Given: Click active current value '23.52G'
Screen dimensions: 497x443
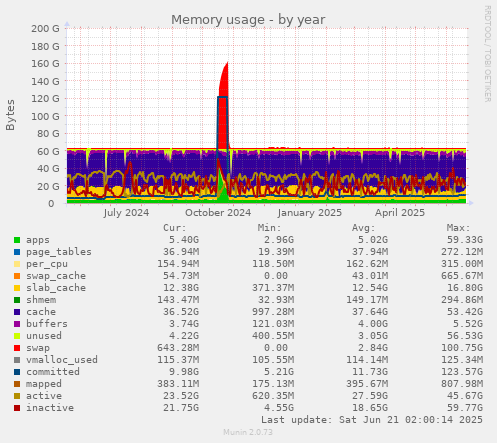Looking at the screenshot, I should [x=181, y=396].
